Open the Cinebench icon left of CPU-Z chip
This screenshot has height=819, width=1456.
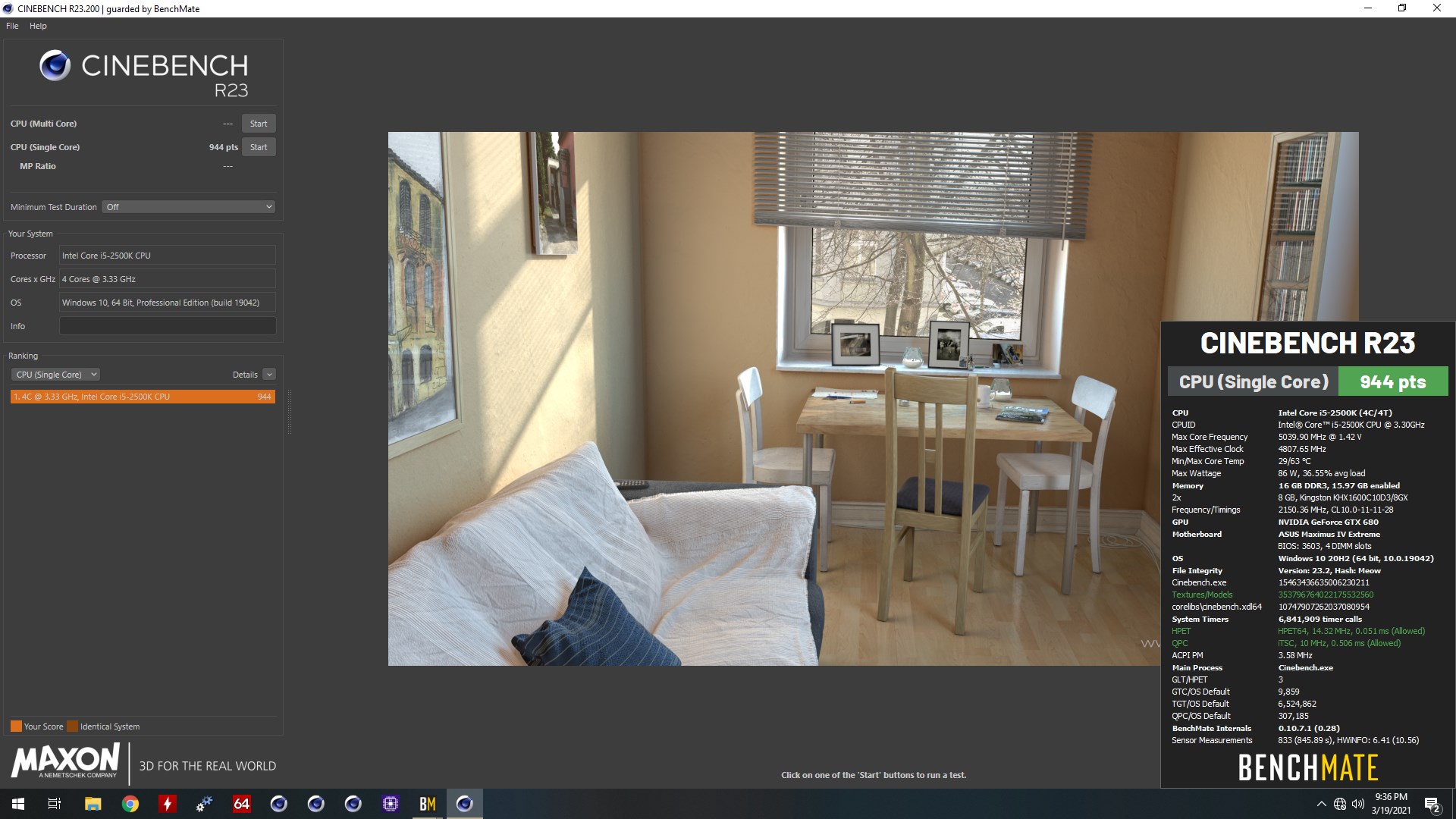click(353, 804)
